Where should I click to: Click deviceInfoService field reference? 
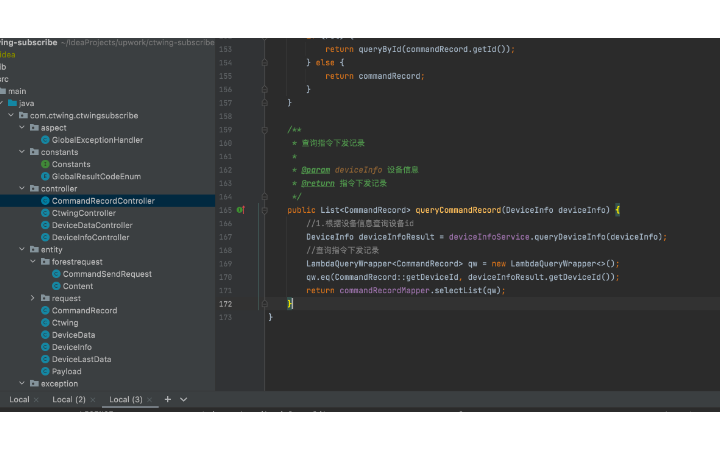coord(489,237)
